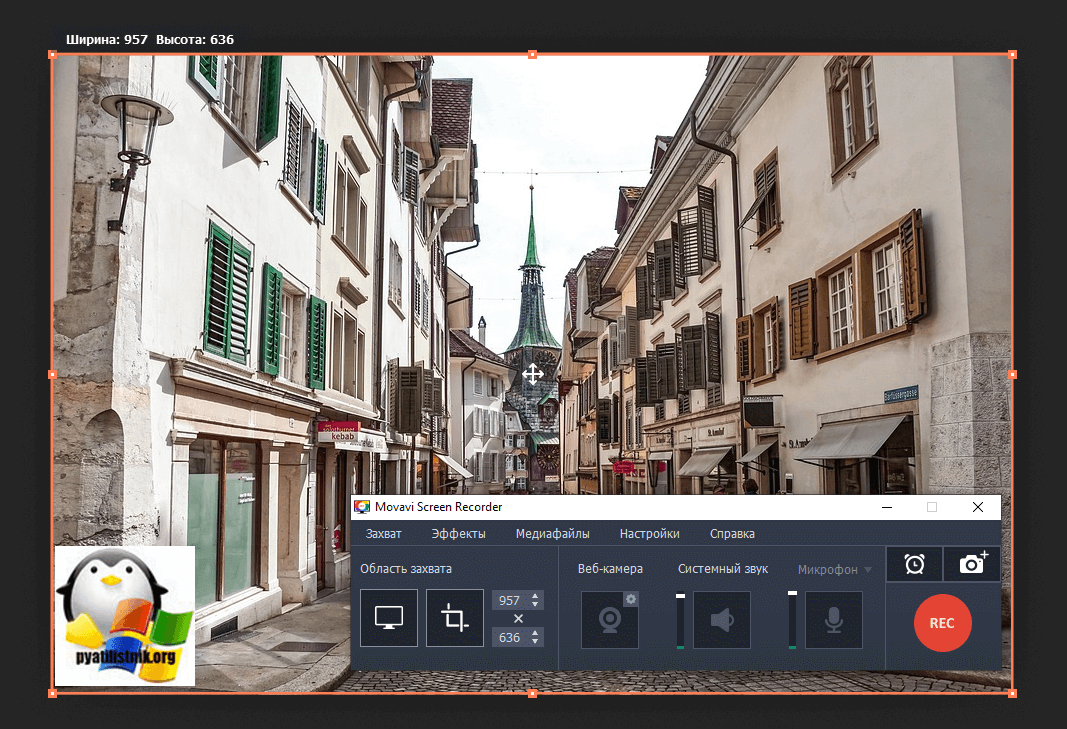Click the system sound volume slider
Image resolution: width=1067 pixels, height=729 pixels.
pos(680,620)
